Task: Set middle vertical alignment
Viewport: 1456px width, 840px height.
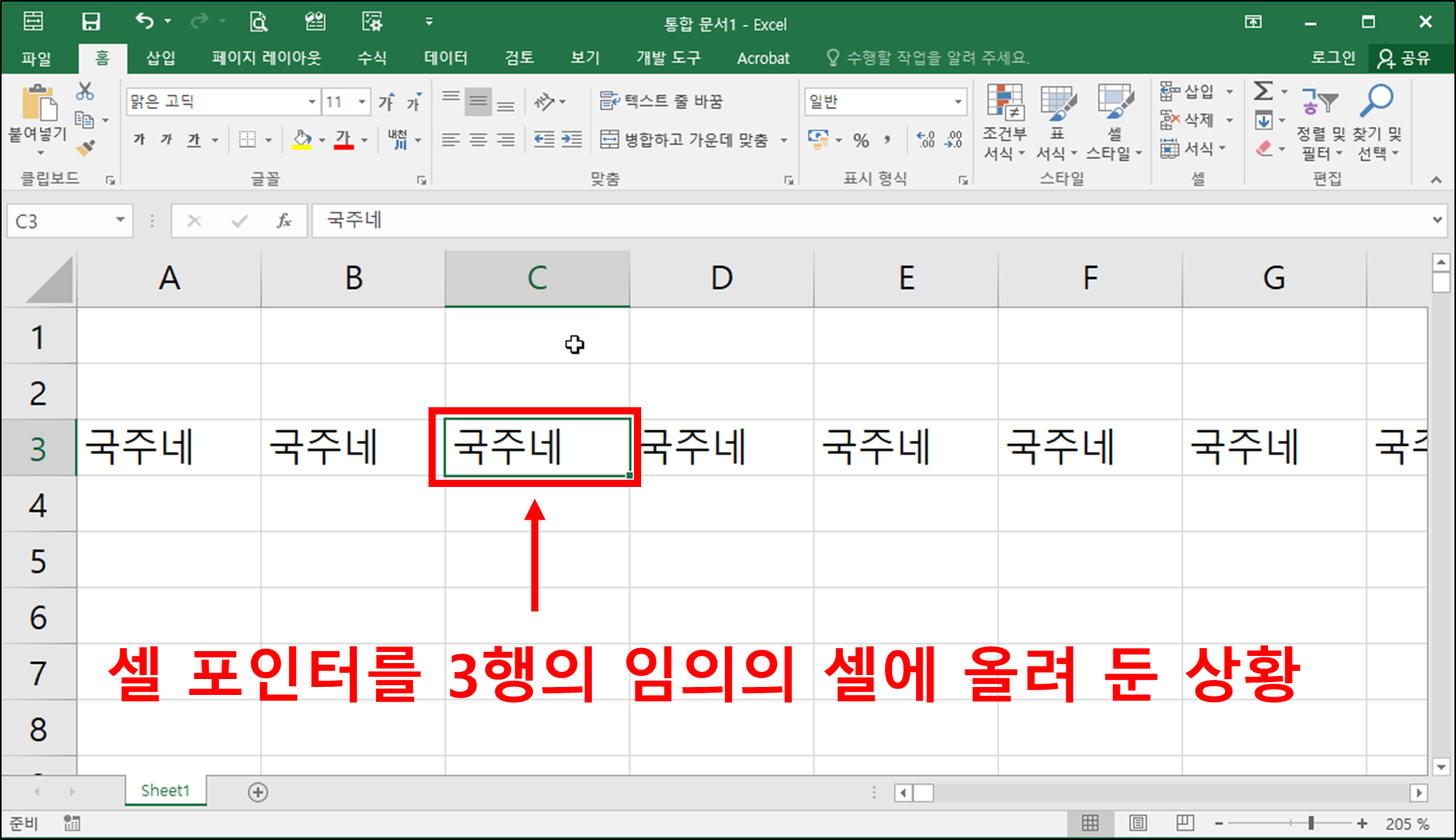Action: 478,101
